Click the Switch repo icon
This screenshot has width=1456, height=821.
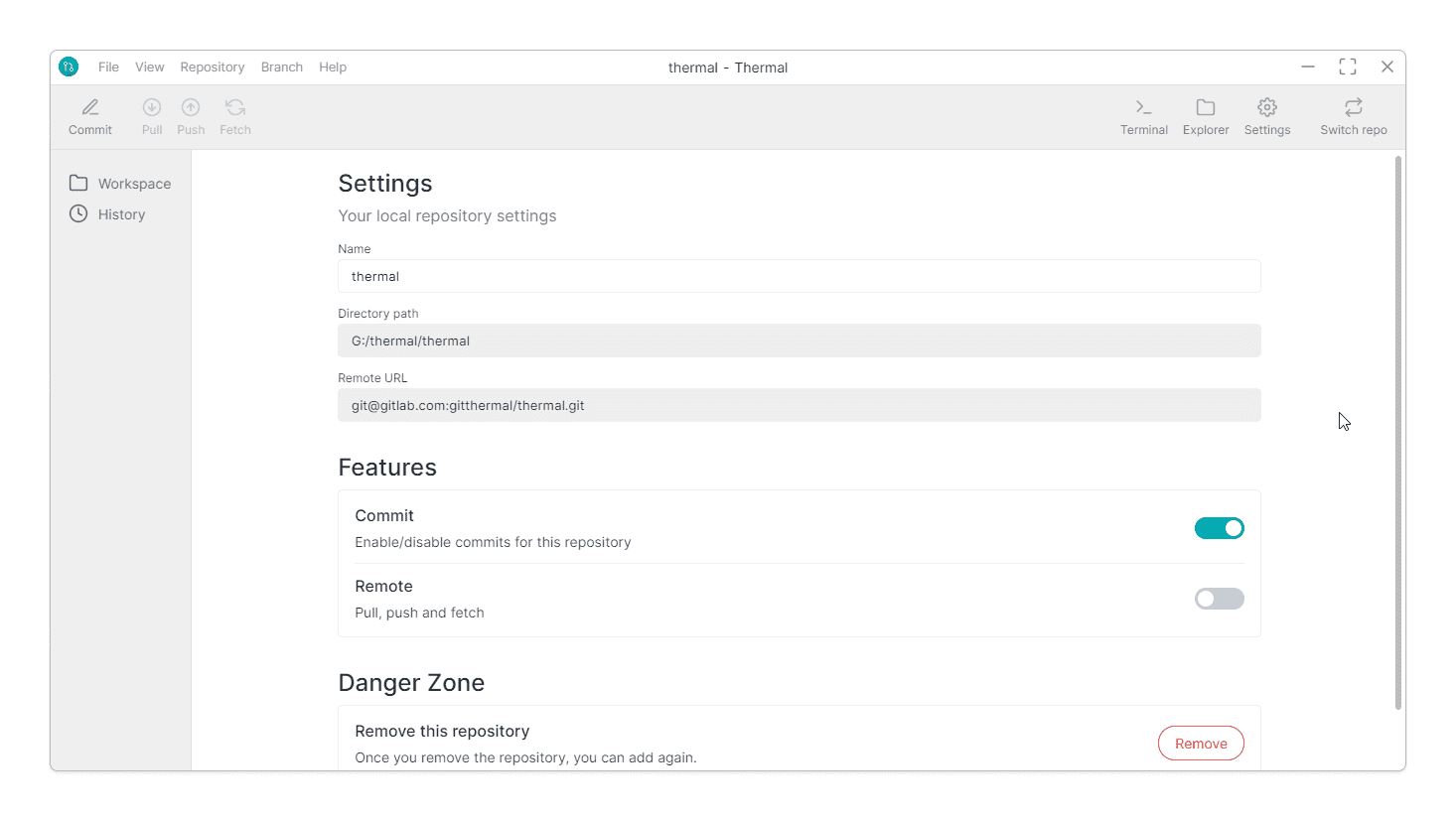tap(1354, 107)
